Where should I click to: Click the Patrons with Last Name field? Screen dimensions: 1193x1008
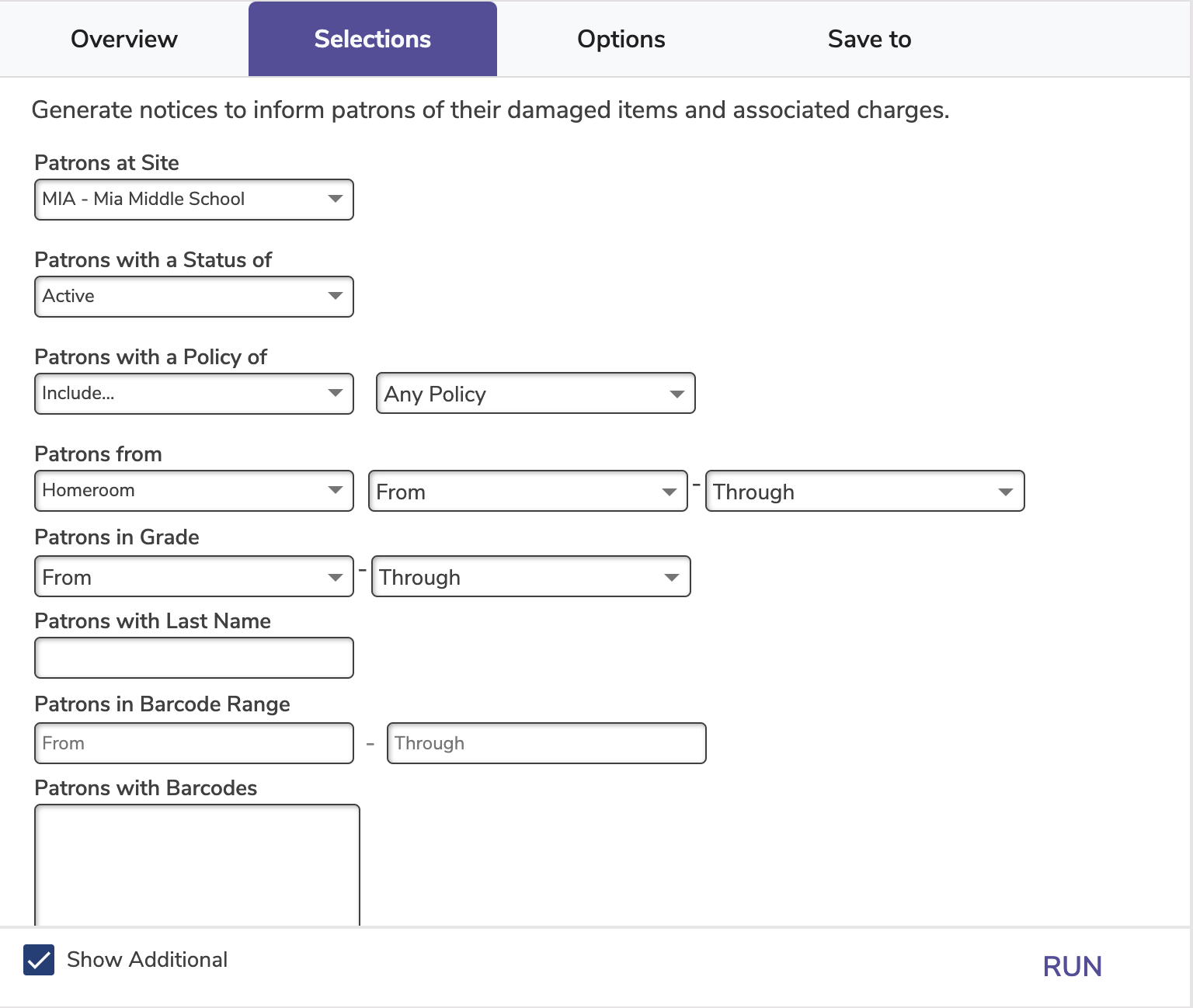[x=194, y=658]
